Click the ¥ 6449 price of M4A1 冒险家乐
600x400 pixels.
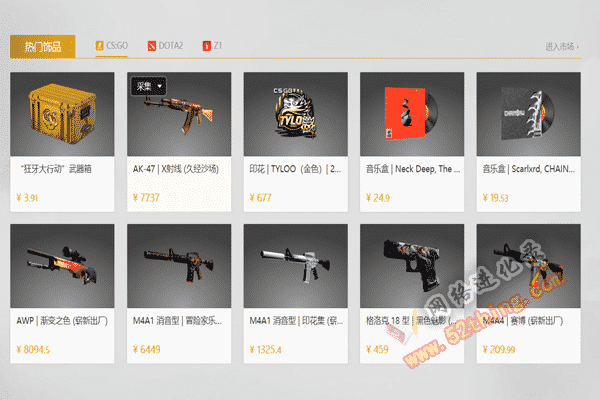pyautogui.click(x=147, y=349)
